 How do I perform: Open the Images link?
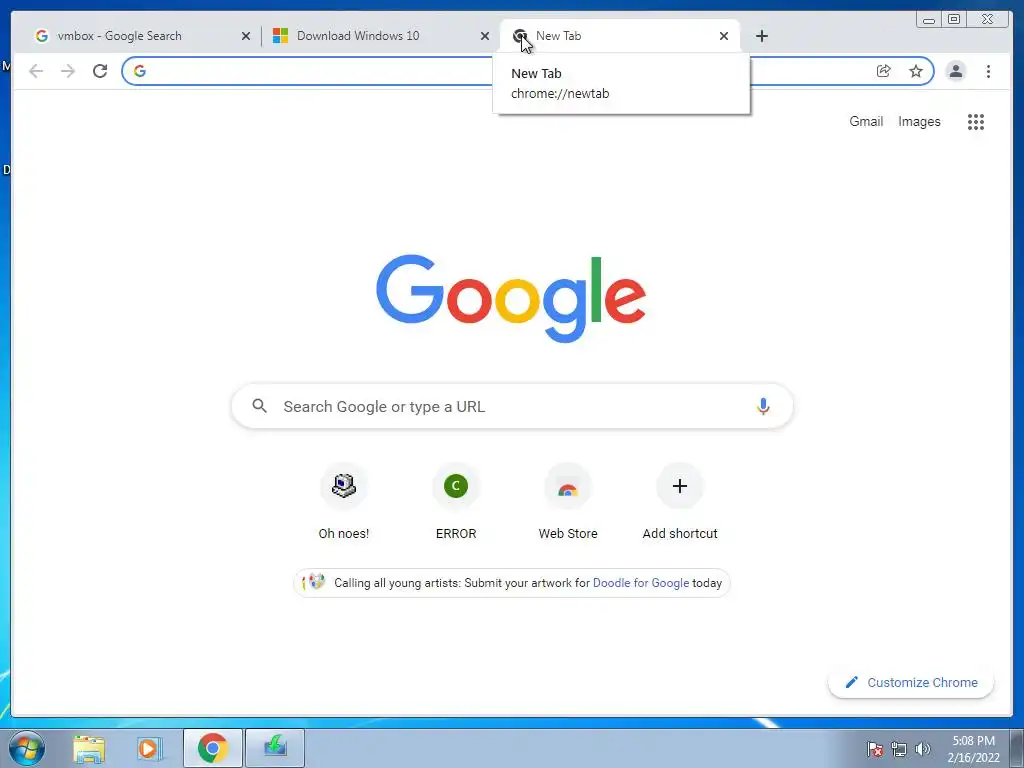click(x=919, y=121)
